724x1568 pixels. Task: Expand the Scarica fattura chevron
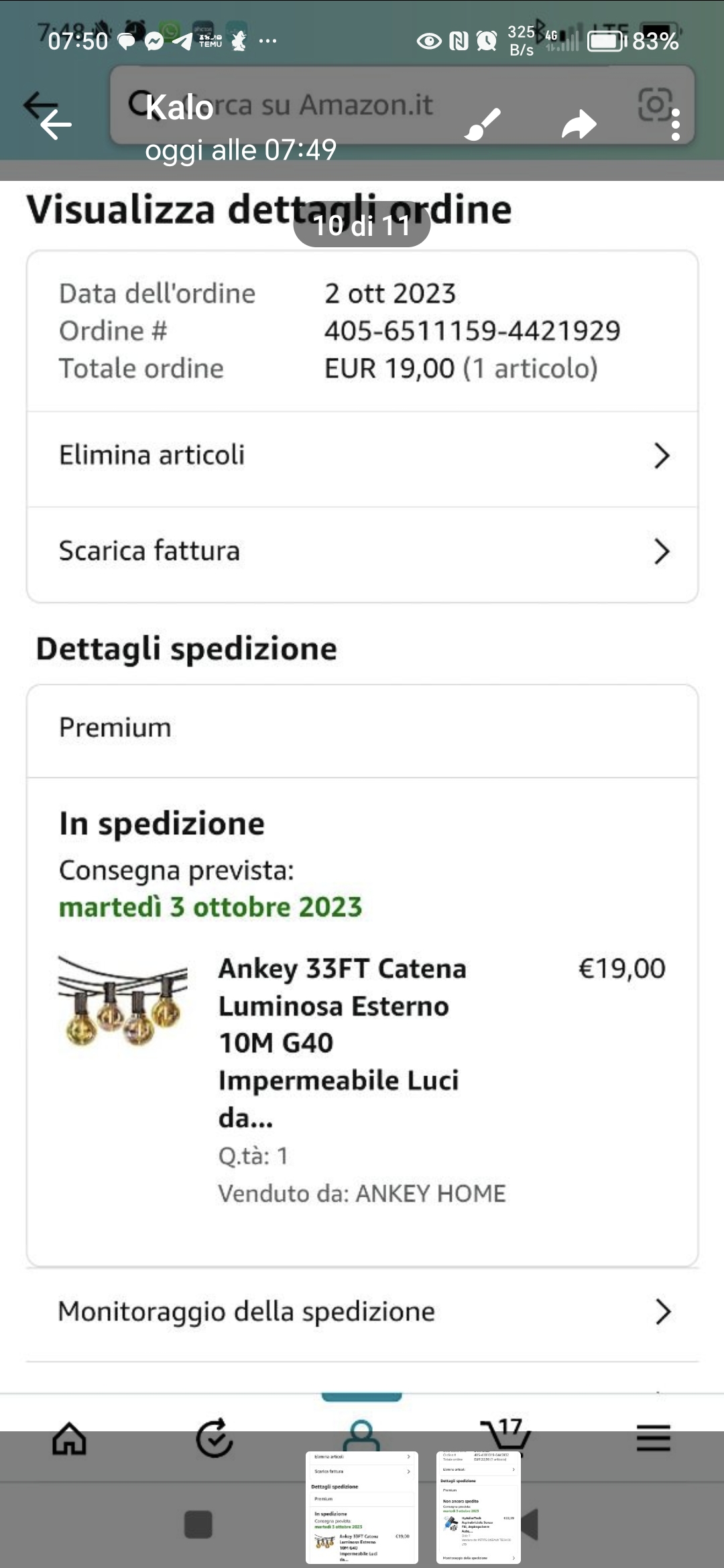coord(662,551)
